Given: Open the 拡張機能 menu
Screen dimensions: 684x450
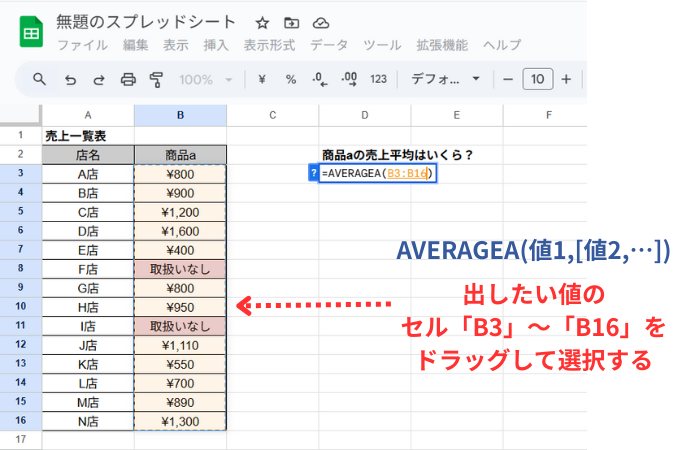Looking at the screenshot, I should point(442,45).
